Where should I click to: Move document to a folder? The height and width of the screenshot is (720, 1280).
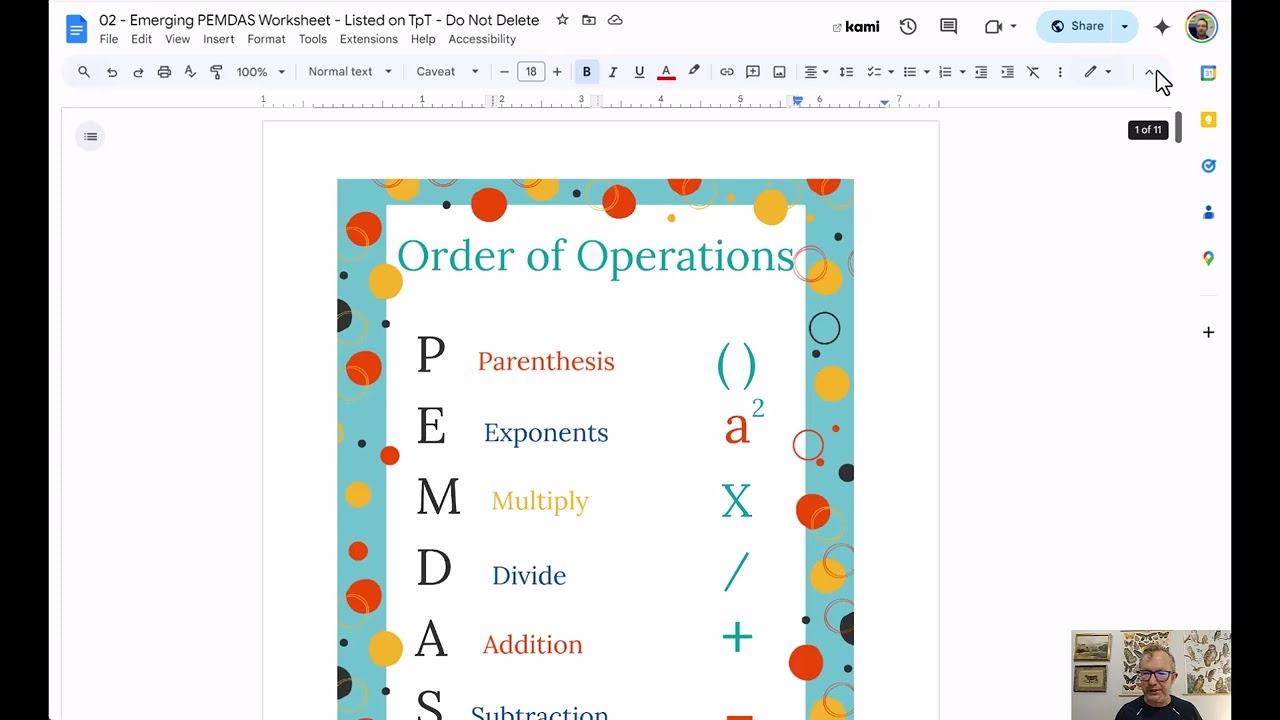[x=589, y=20]
